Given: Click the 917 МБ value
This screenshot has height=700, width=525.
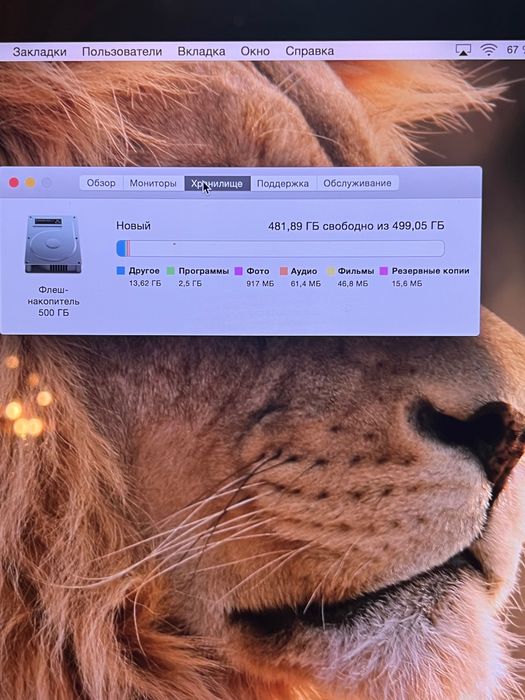Looking at the screenshot, I should click(x=260, y=283).
